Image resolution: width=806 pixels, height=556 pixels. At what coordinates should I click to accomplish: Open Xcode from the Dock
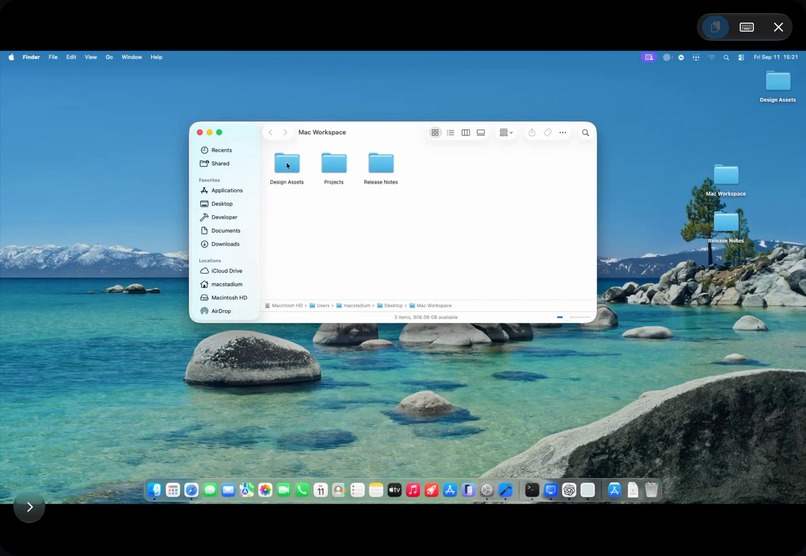point(505,490)
